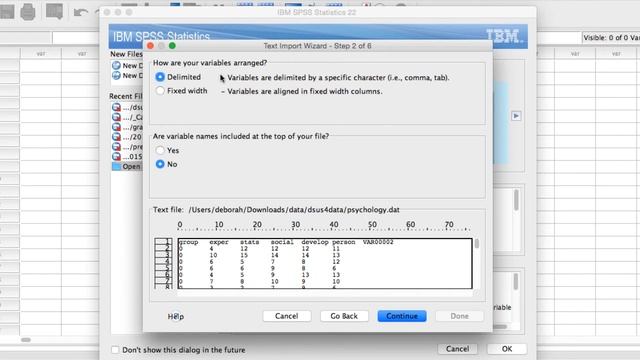Click the 'Visible: 0 of 0' status text

611,38
